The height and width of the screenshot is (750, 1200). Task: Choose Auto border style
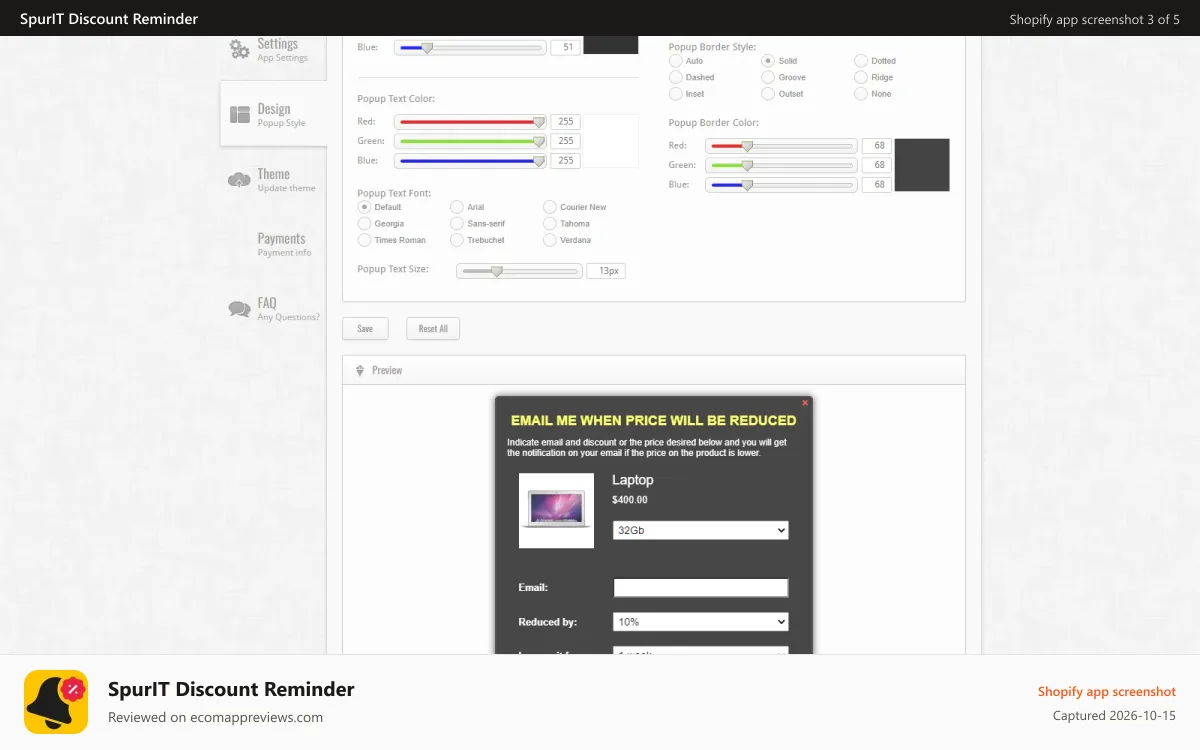(x=676, y=61)
